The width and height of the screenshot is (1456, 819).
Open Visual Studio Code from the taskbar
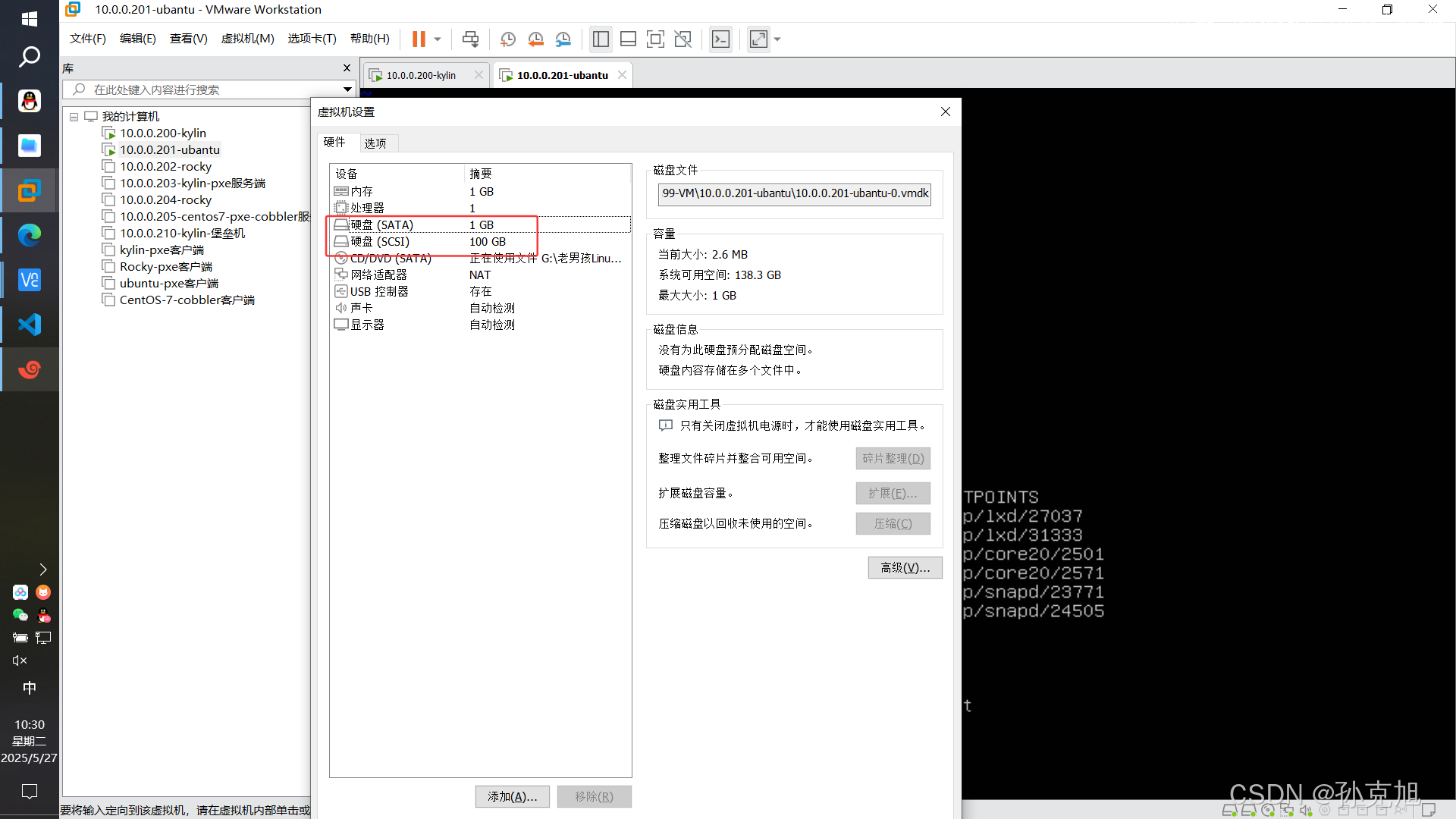pos(29,325)
